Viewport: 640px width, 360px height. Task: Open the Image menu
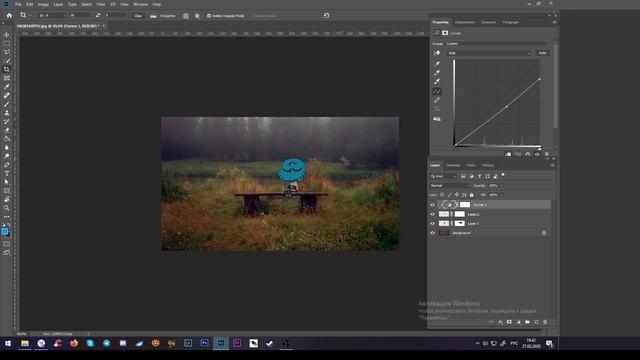click(43, 4)
